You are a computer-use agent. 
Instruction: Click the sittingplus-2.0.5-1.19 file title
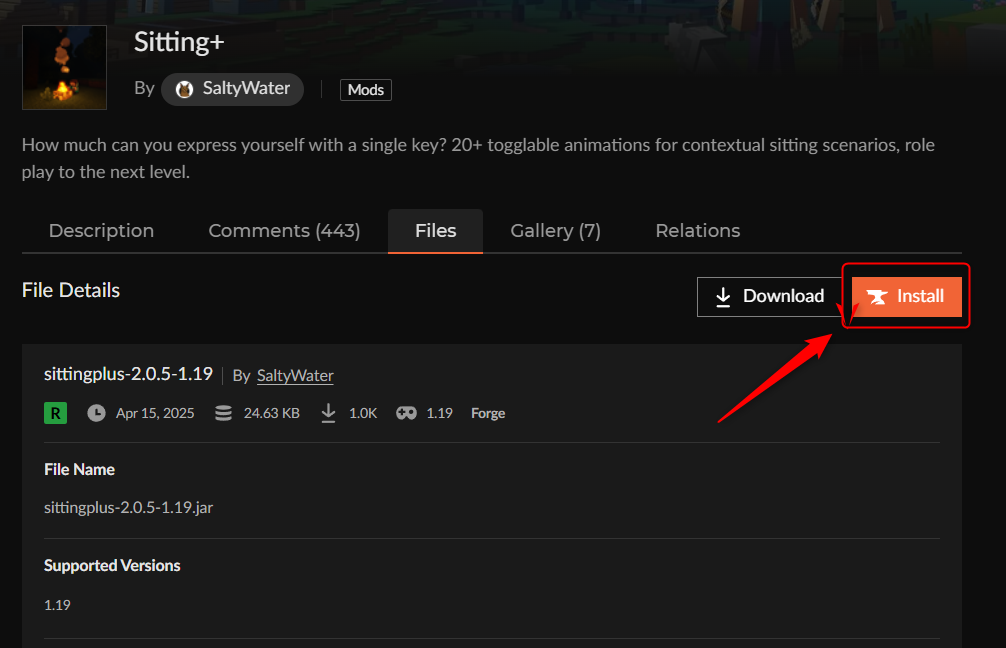coord(128,374)
